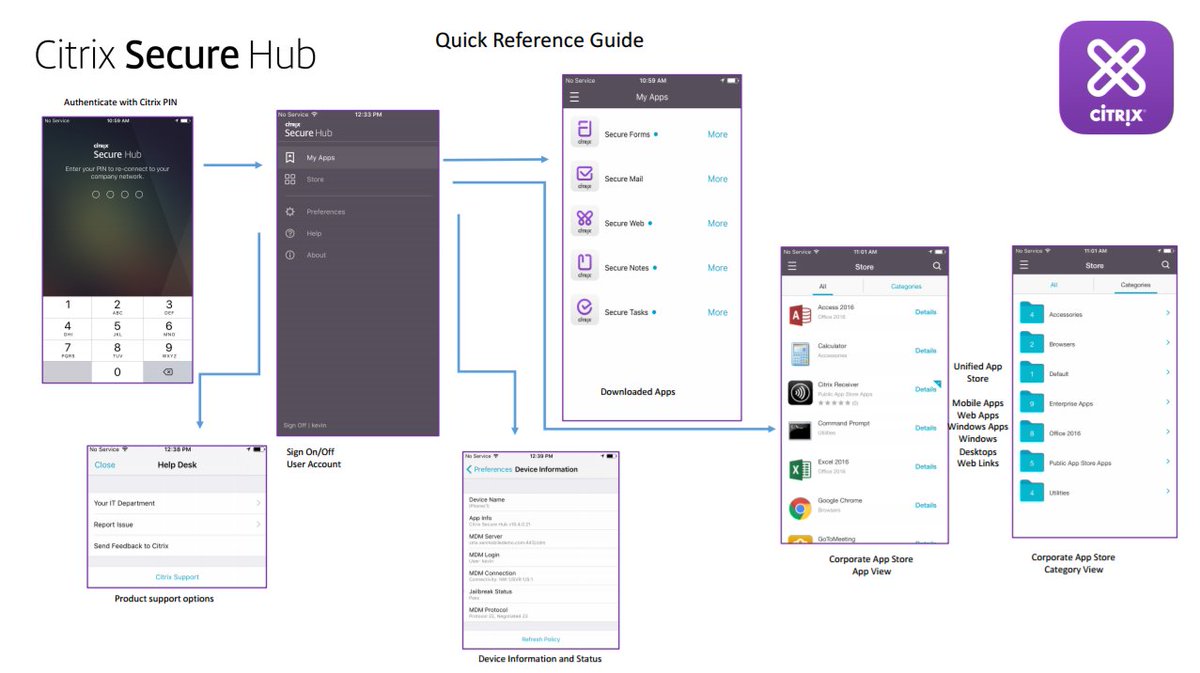Click Details for Google Chrome
Screen dimensions: 1200x673
(926, 505)
